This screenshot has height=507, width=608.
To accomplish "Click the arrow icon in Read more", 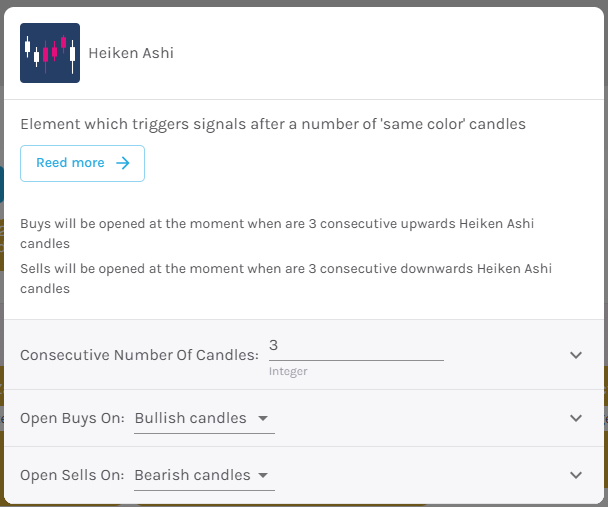I will click(x=123, y=163).
